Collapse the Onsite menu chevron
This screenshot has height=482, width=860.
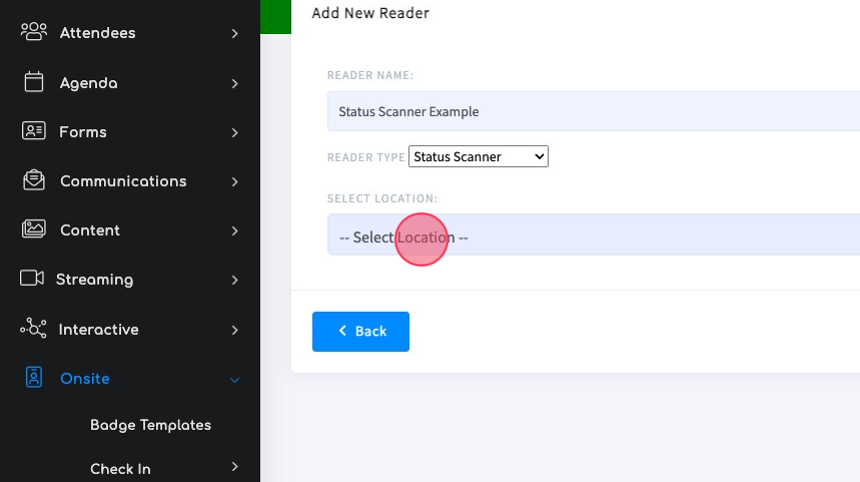click(235, 379)
